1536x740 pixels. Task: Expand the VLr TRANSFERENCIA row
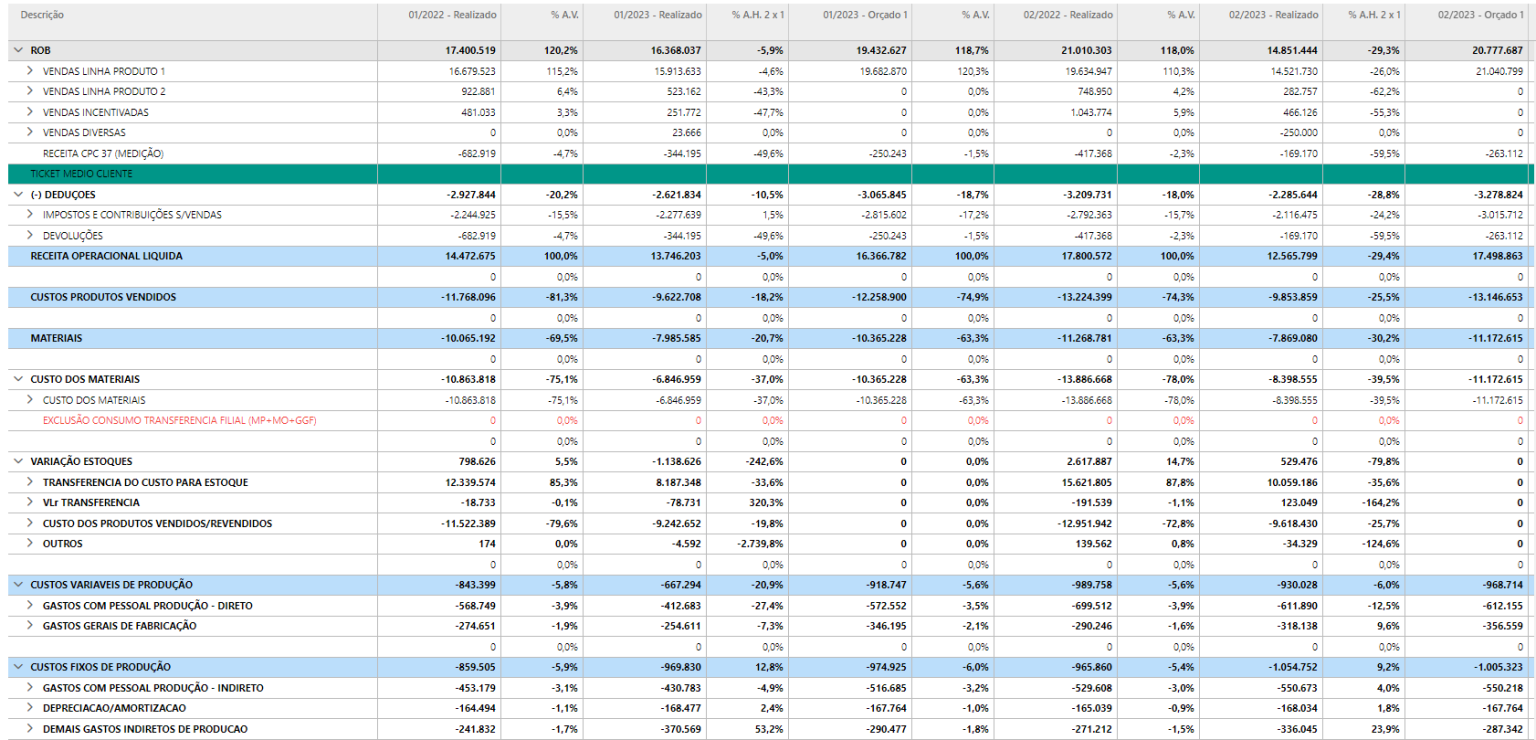click(x=30, y=502)
